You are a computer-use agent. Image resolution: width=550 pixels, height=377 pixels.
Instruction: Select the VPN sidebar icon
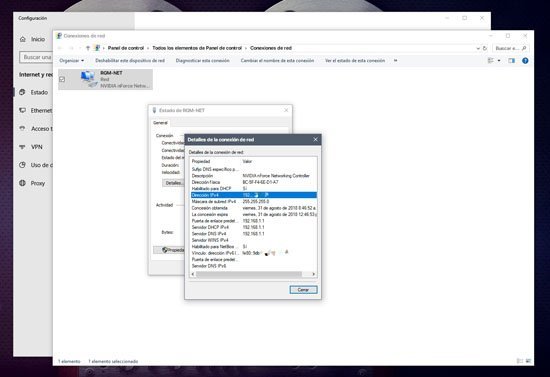click(x=22, y=147)
